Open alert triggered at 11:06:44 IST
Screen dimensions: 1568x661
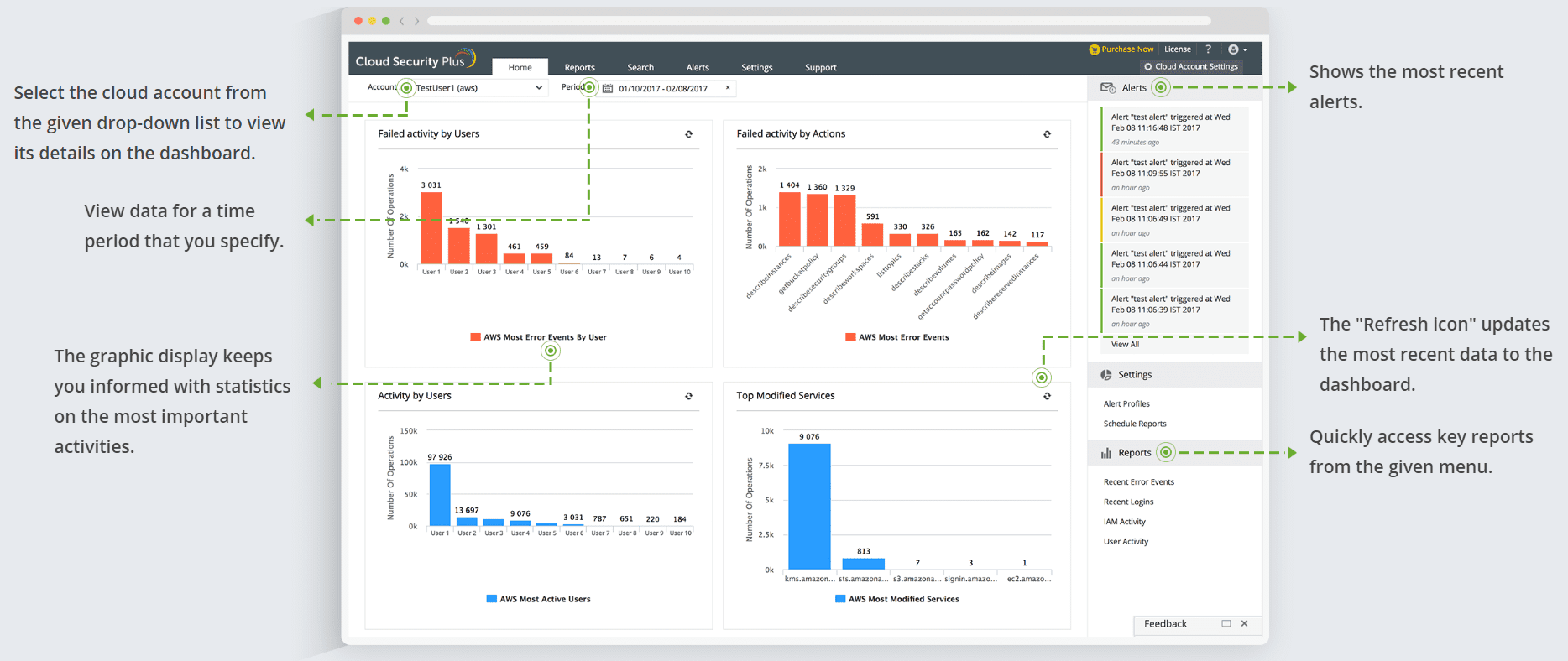tap(1174, 264)
